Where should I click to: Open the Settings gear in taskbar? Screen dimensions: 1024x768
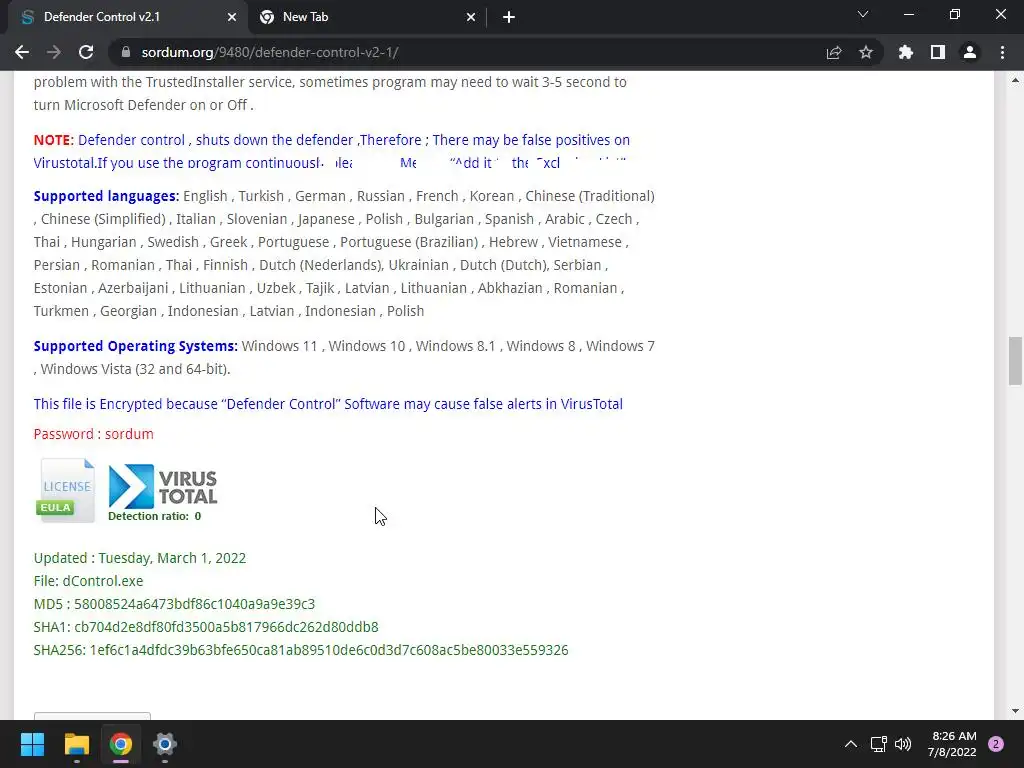click(165, 744)
